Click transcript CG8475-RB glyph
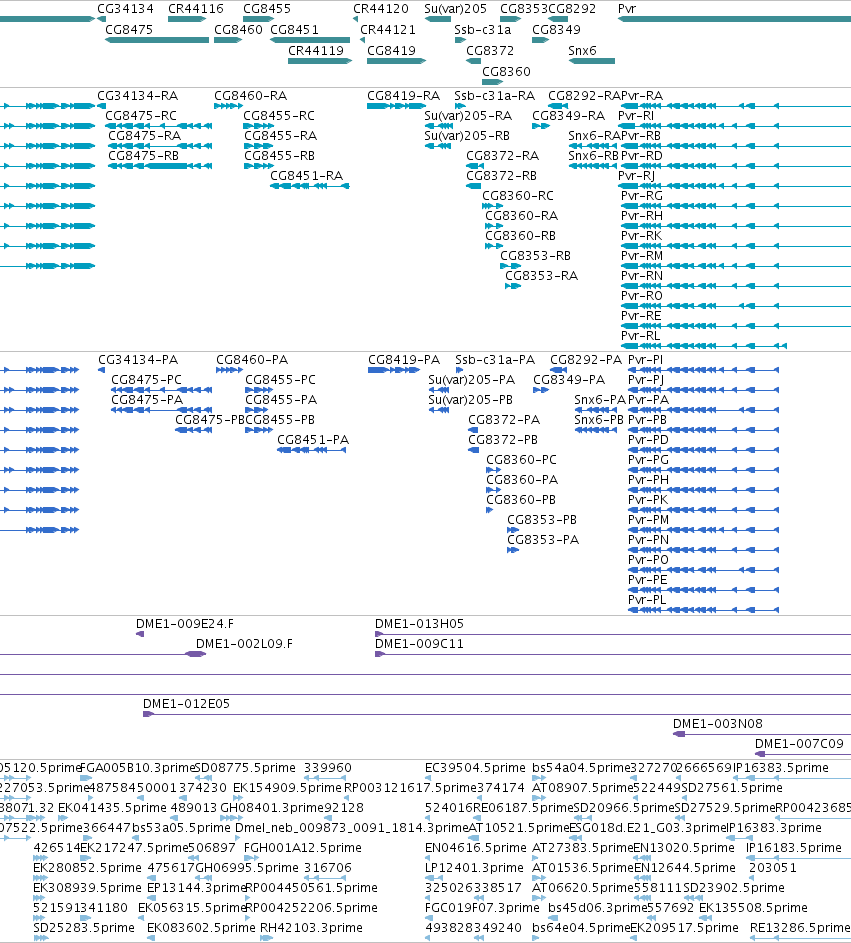Viewport: 851px width, 943px height. coord(160,166)
